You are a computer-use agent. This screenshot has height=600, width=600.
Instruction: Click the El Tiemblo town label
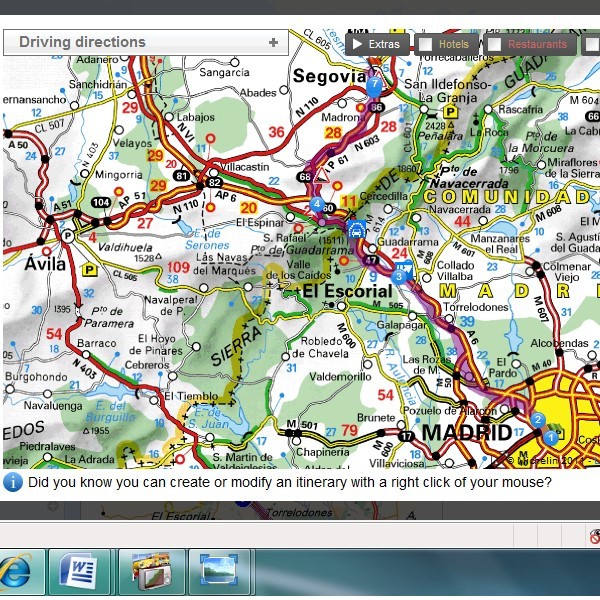click(x=191, y=396)
